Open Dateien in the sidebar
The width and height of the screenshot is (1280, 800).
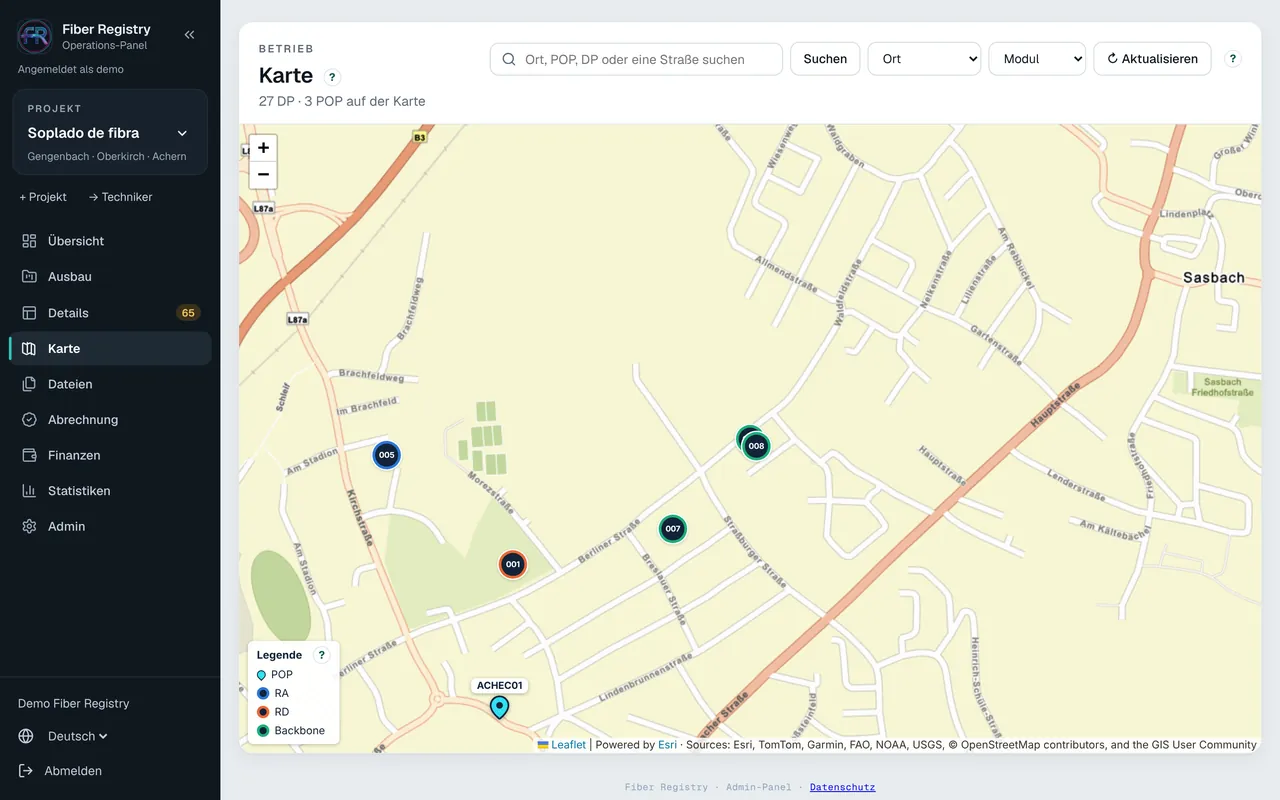[110, 384]
